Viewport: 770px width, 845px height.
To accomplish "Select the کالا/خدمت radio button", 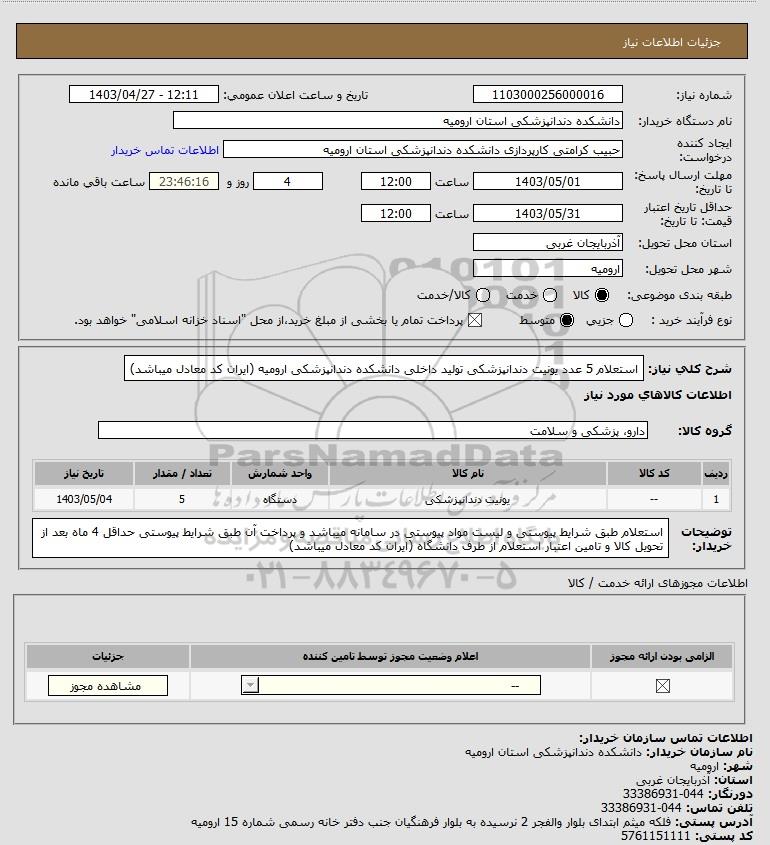I will click(x=483, y=295).
